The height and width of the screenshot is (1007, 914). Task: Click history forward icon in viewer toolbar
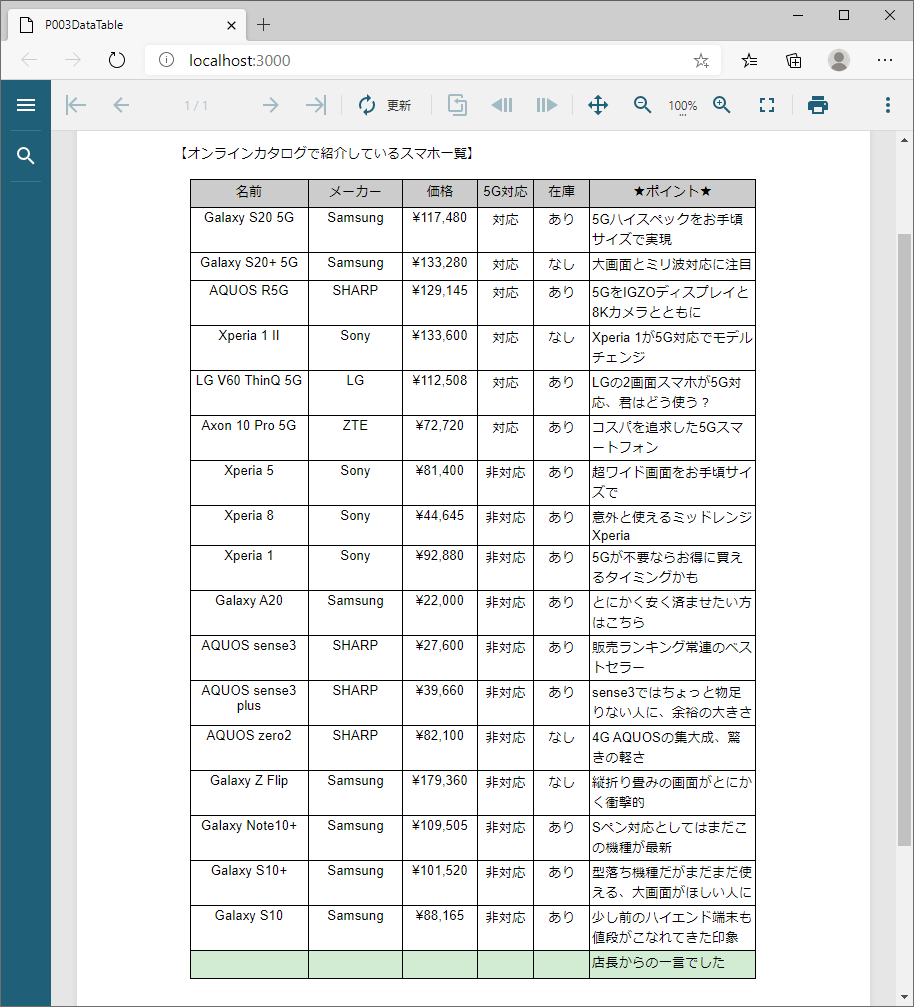point(547,105)
